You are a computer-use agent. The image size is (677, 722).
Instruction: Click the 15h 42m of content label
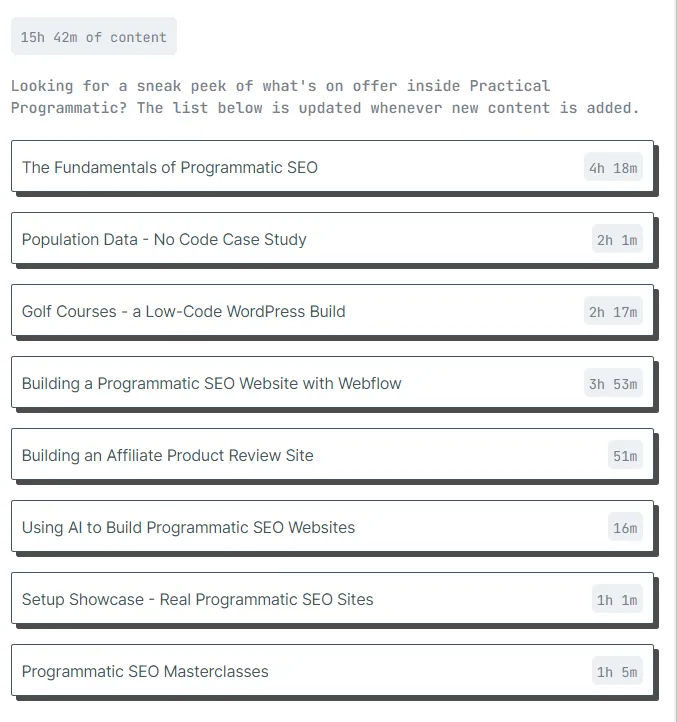(x=94, y=36)
